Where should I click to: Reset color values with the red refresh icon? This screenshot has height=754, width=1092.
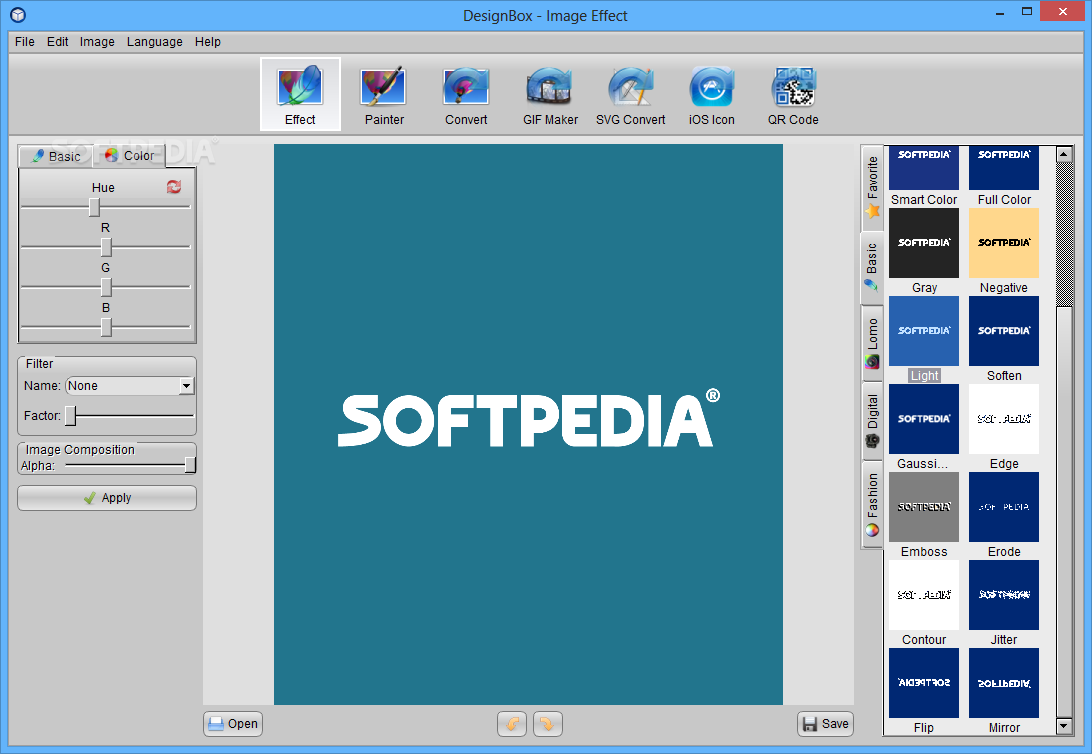coord(174,187)
